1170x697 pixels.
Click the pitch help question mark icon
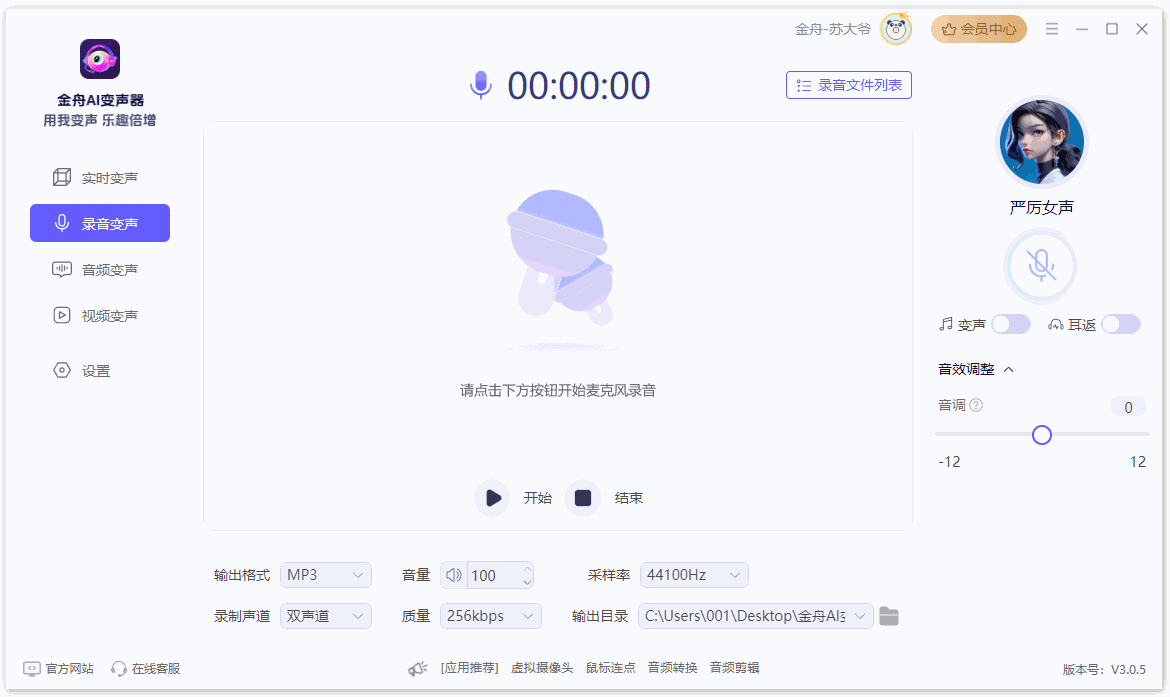[x=976, y=406]
